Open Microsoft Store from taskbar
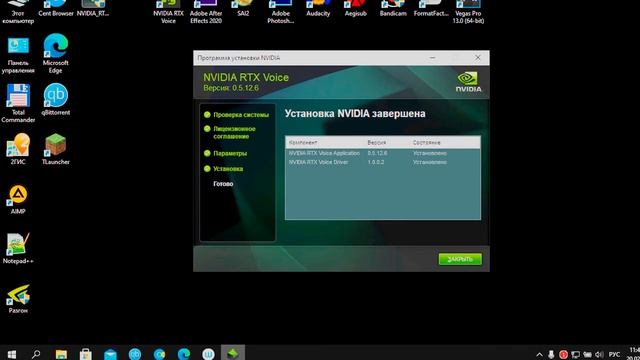The width and height of the screenshot is (640, 360). 86,354
